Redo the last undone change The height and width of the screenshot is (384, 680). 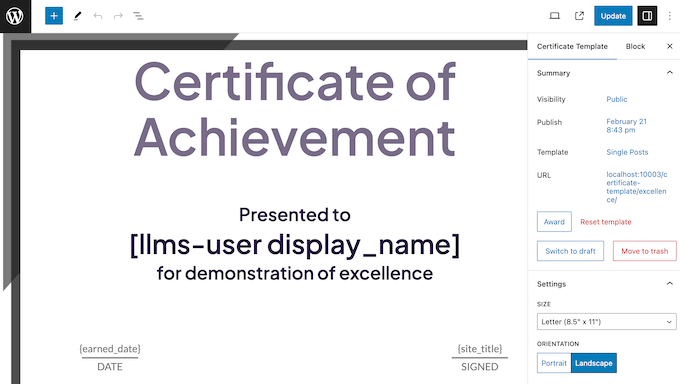coord(118,16)
